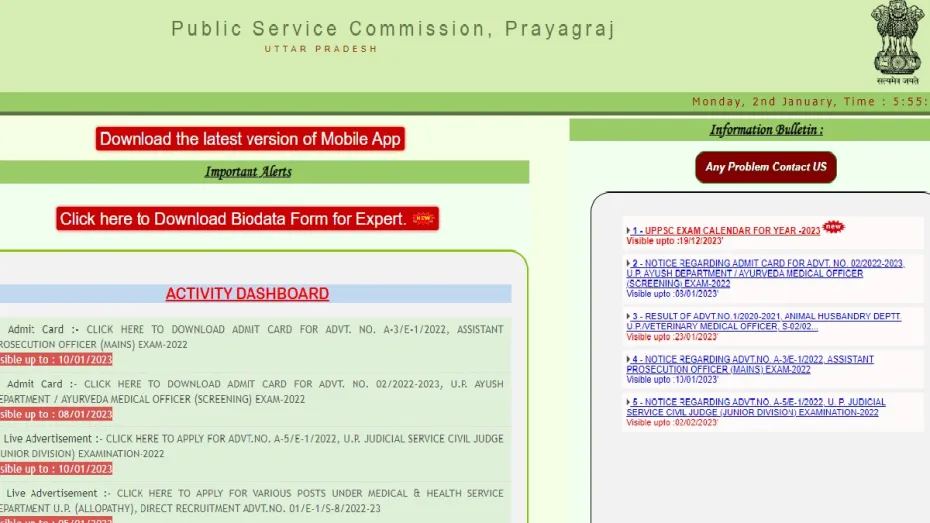Click the arrow bullet before Exam Calendar notice
This screenshot has width=930, height=523.
click(x=628, y=231)
